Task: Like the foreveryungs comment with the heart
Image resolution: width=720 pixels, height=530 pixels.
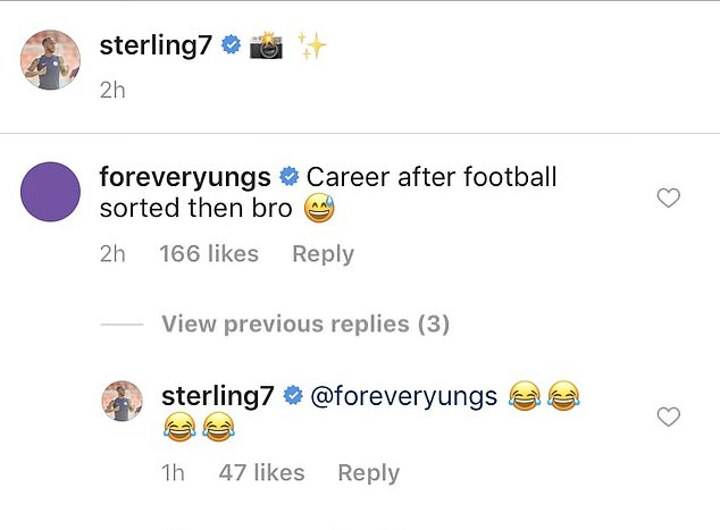Action: [668, 199]
